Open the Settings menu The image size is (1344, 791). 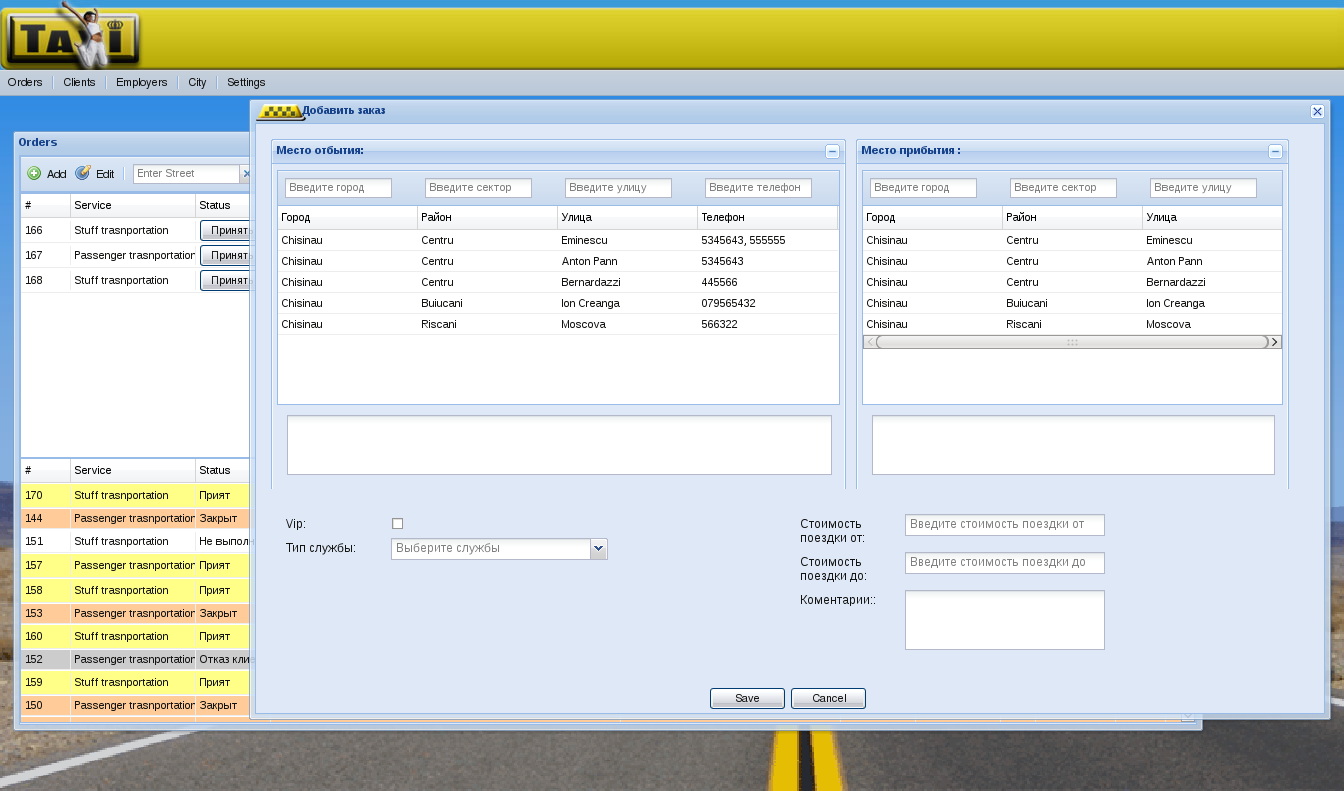246,82
